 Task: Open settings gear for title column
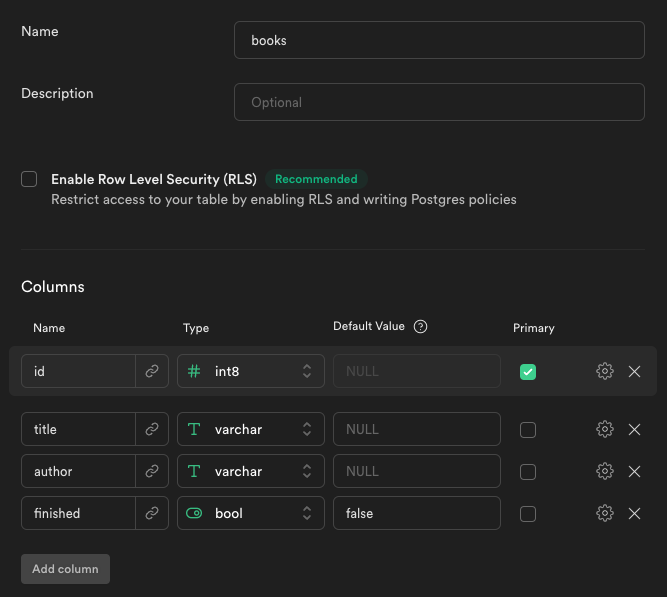point(604,429)
